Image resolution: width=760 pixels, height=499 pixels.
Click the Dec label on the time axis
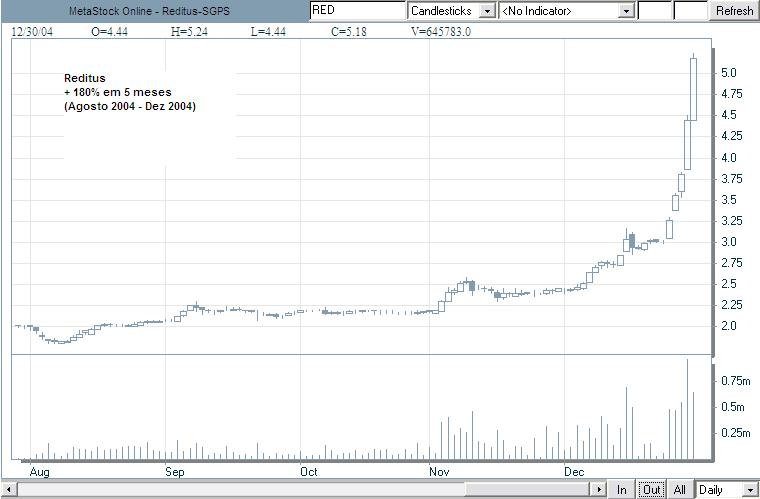[574, 472]
